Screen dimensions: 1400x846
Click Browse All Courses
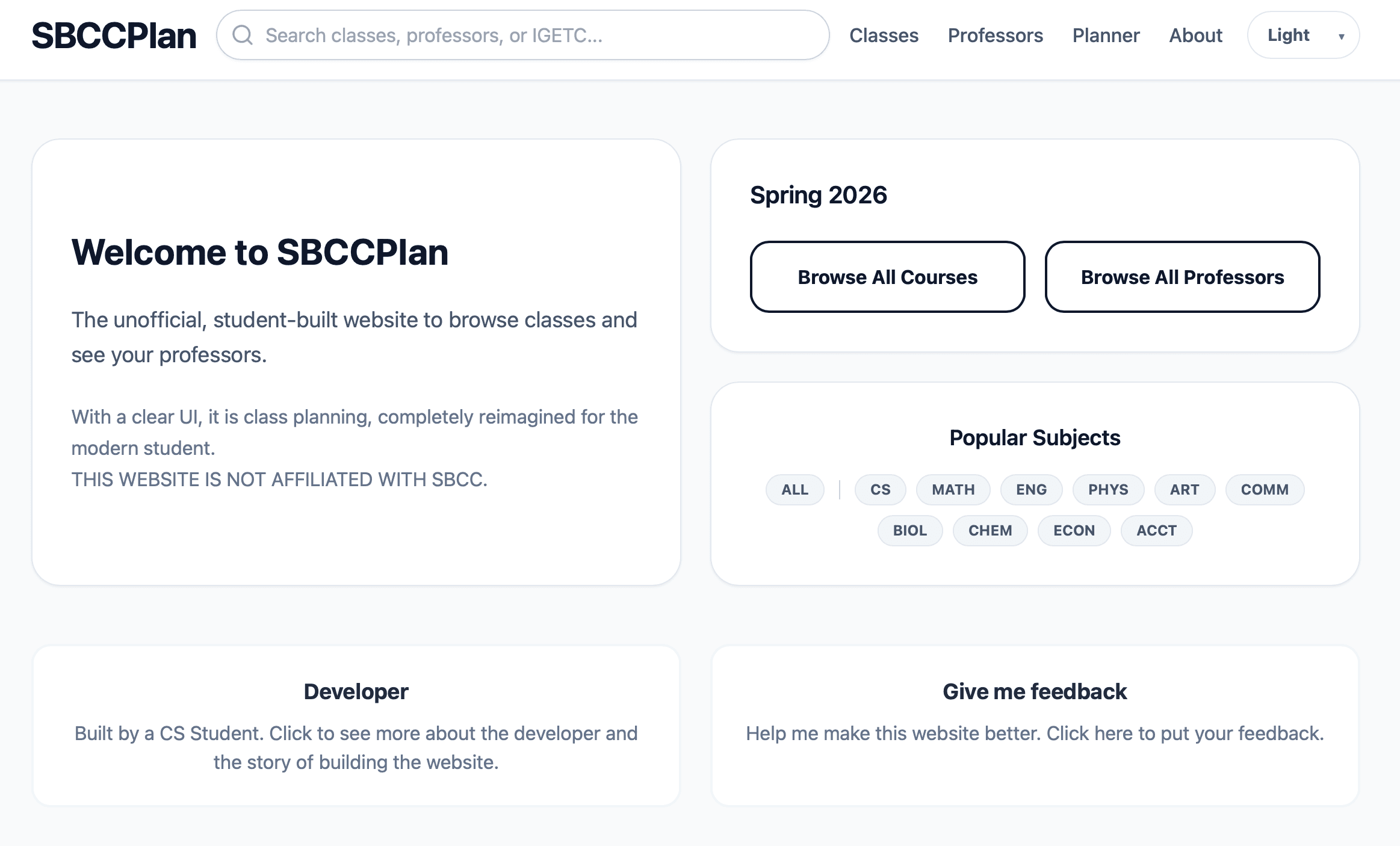pyautogui.click(x=887, y=277)
